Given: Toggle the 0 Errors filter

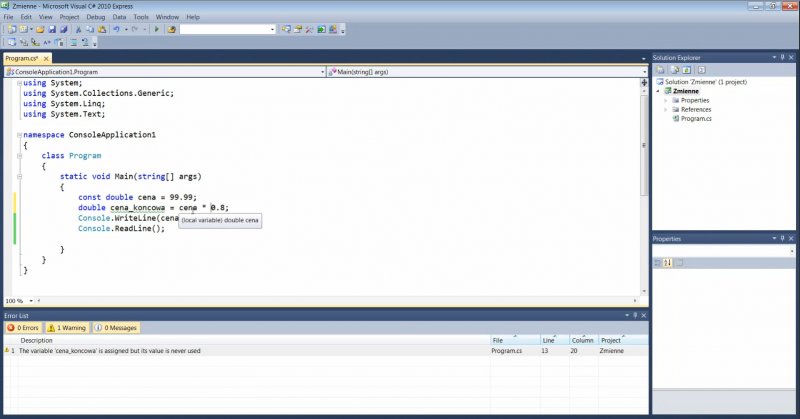Looking at the screenshot, I should pos(25,328).
